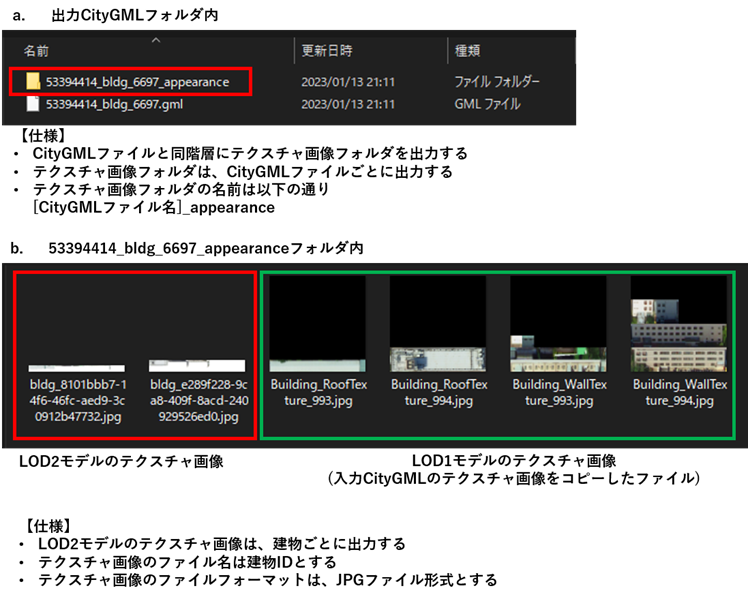Open the 53394414_bldg_6697_appearance folder icon
748x599 pixels.
click(33, 82)
